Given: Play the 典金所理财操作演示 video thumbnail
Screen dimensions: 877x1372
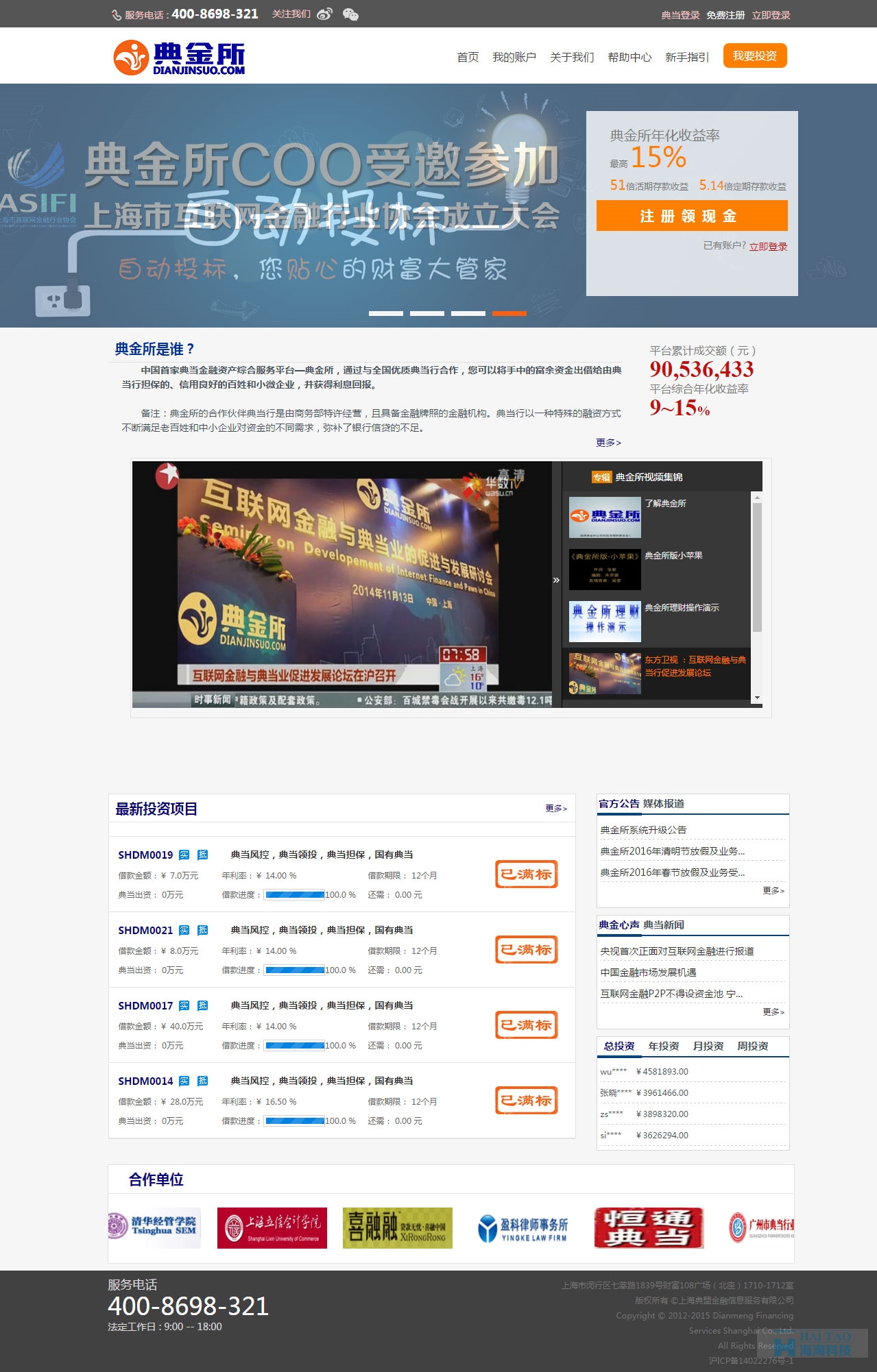Looking at the screenshot, I should click(x=605, y=622).
